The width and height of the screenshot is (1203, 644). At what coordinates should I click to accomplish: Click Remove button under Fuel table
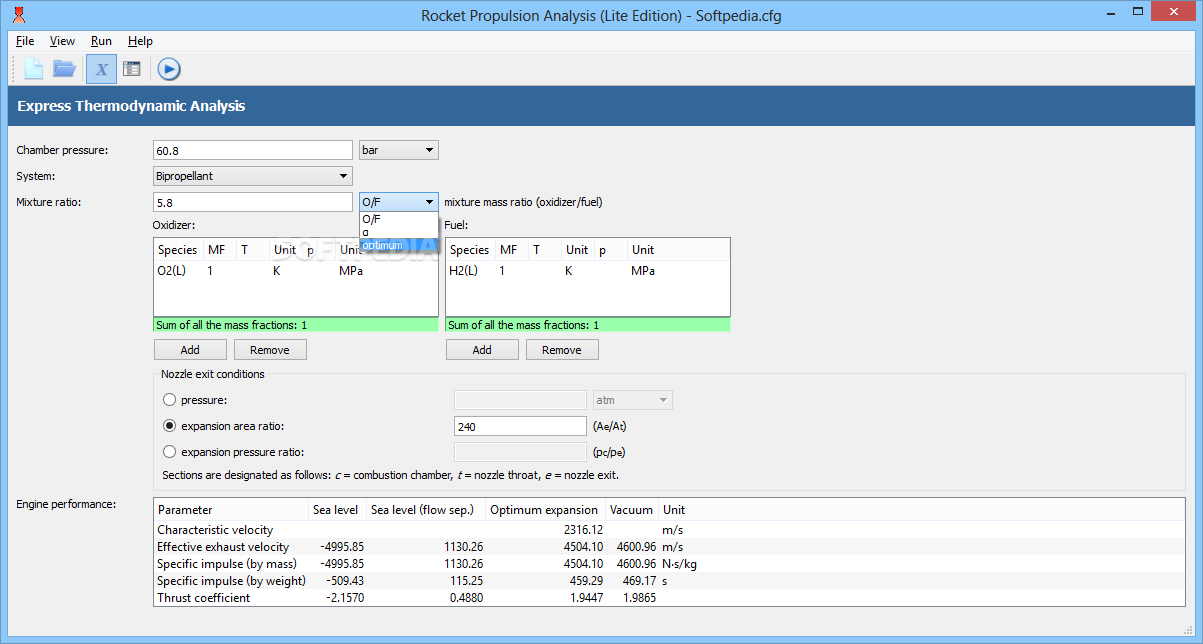point(562,350)
